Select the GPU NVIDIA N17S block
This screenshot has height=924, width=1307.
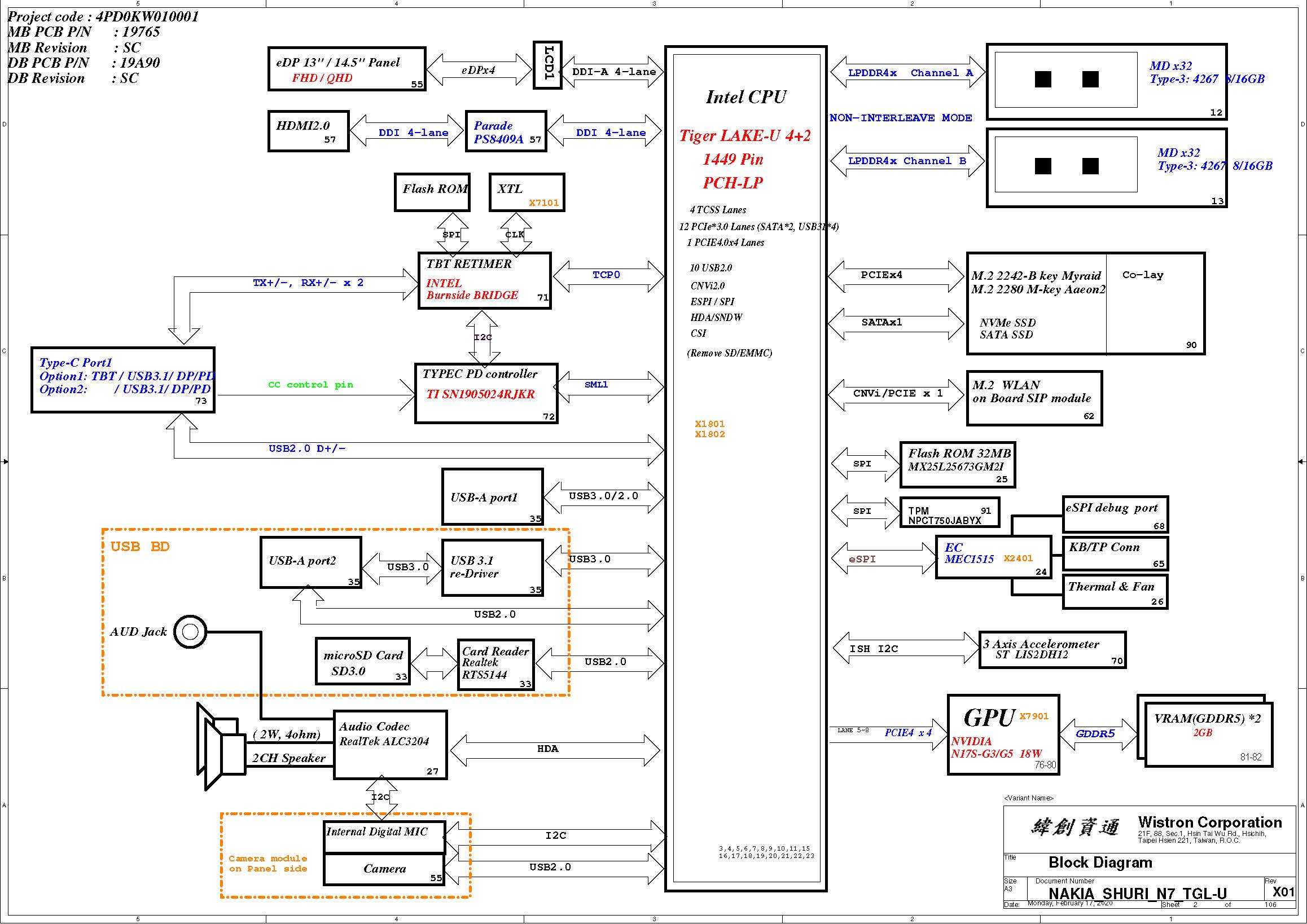1003,734
